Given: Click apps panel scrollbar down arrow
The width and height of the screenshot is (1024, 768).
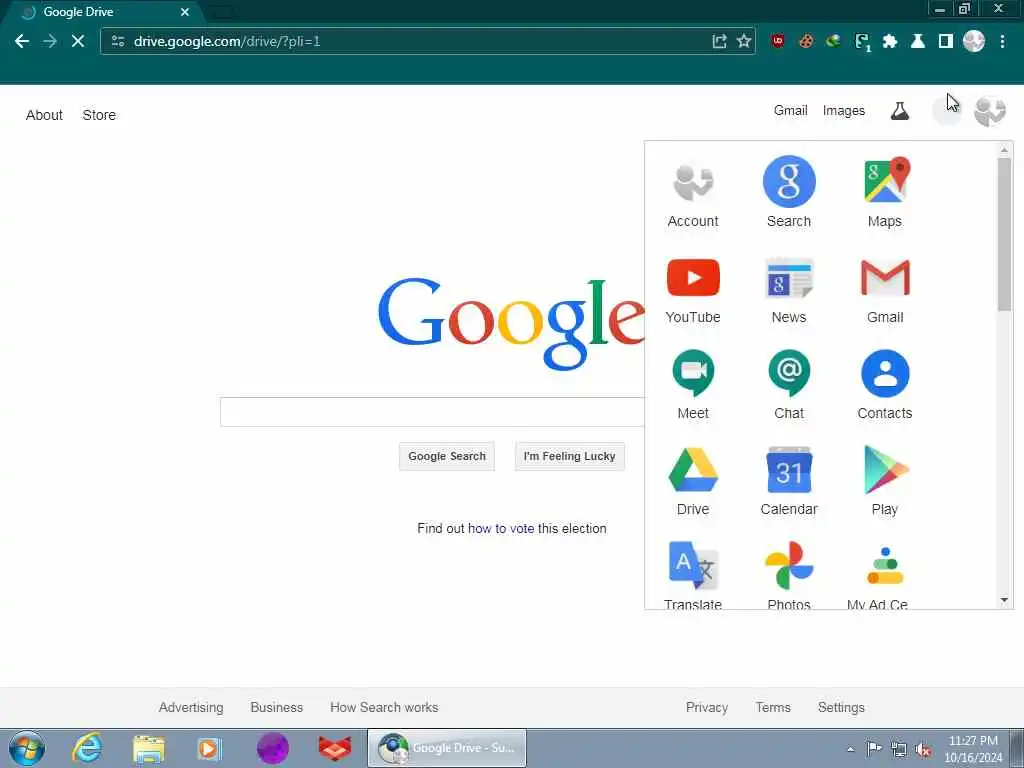Looking at the screenshot, I should pos(1004,600).
